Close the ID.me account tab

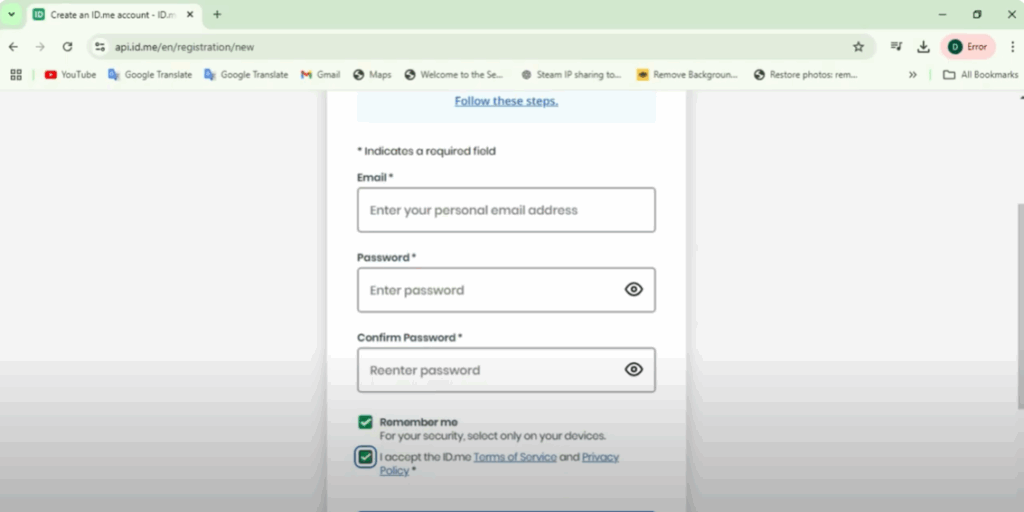point(190,14)
